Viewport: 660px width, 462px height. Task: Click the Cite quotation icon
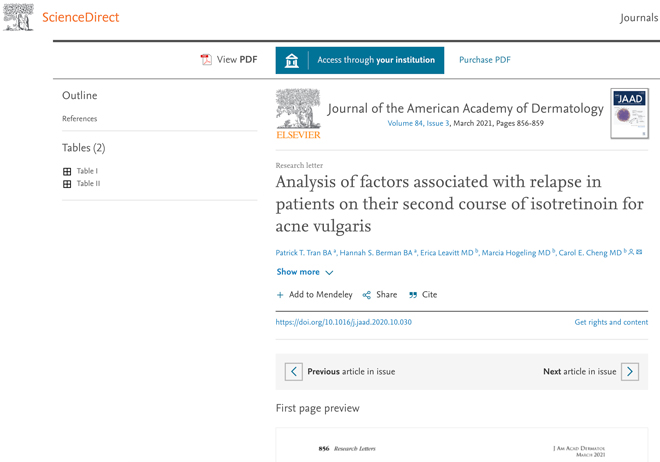tap(413, 295)
